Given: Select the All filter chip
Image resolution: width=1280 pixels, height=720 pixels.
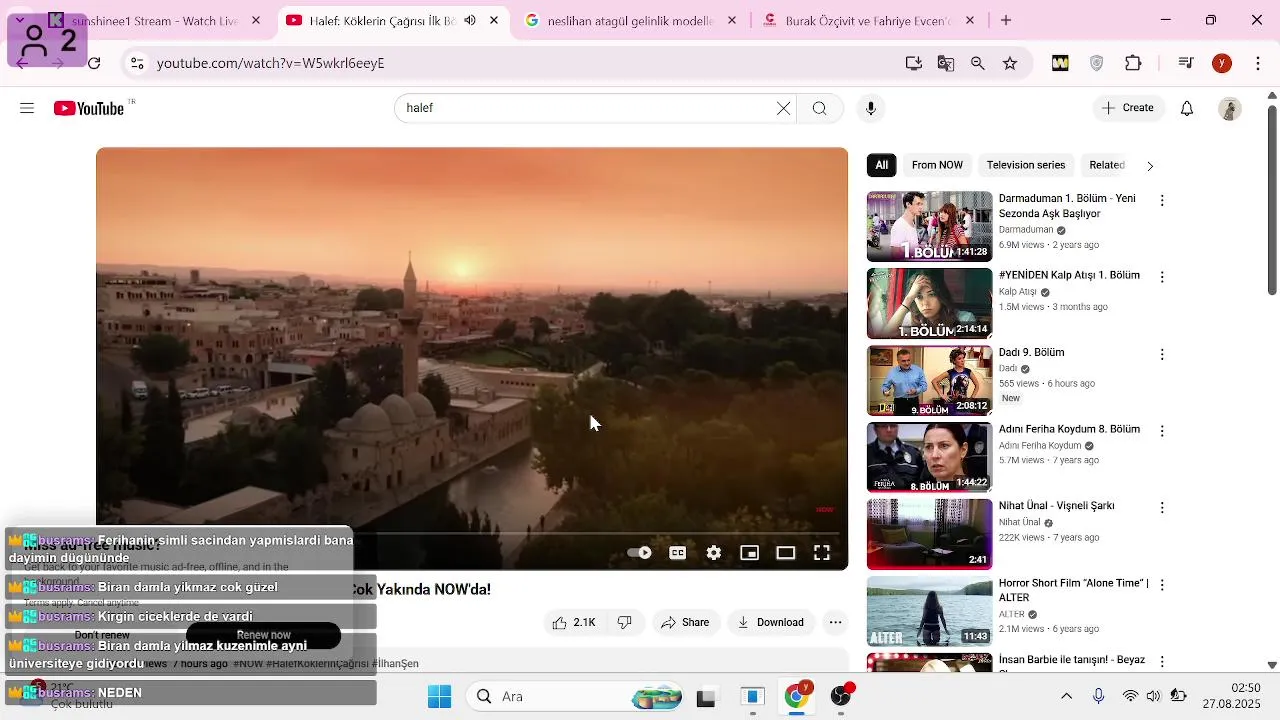Looking at the screenshot, I should click(881, 165).
